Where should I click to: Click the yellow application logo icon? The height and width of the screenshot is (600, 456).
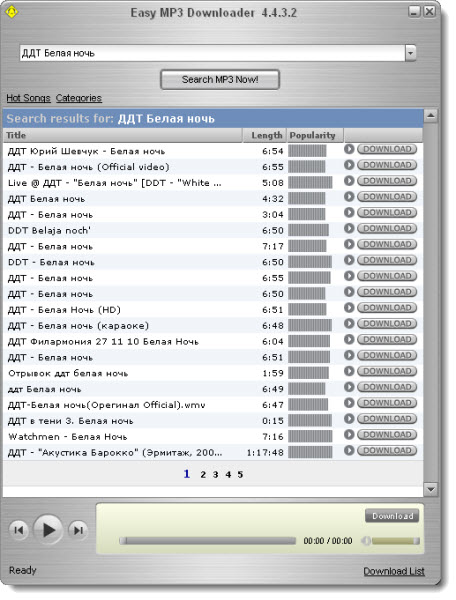pos(12,12)
